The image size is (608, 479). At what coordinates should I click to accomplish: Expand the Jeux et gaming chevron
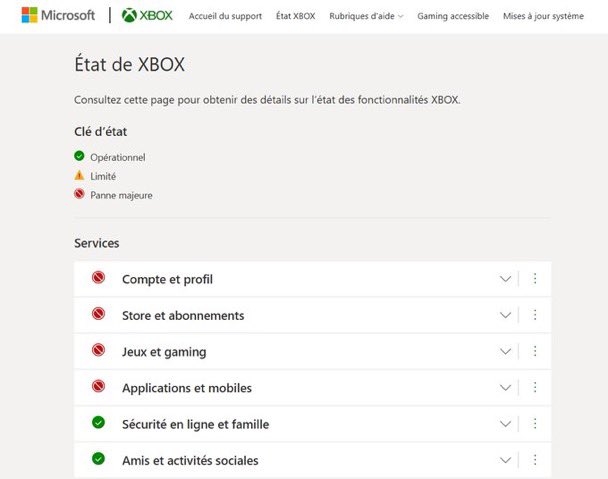[x=505, y=351]
